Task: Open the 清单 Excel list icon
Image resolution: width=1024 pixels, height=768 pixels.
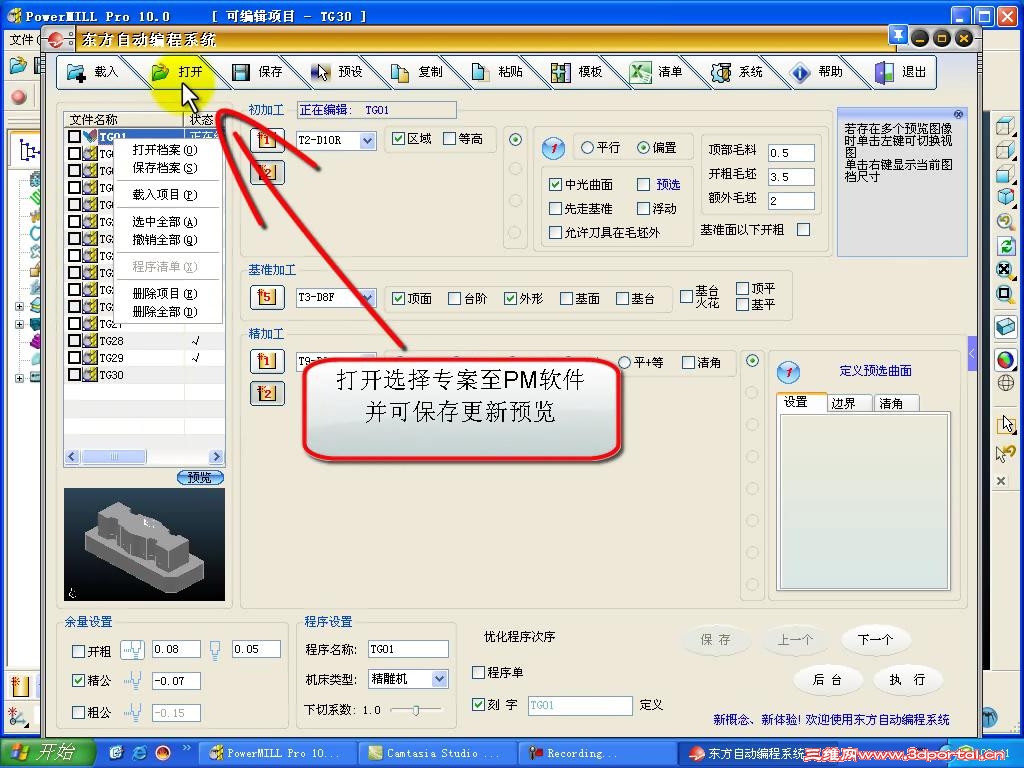Action: tap(640, 72)
